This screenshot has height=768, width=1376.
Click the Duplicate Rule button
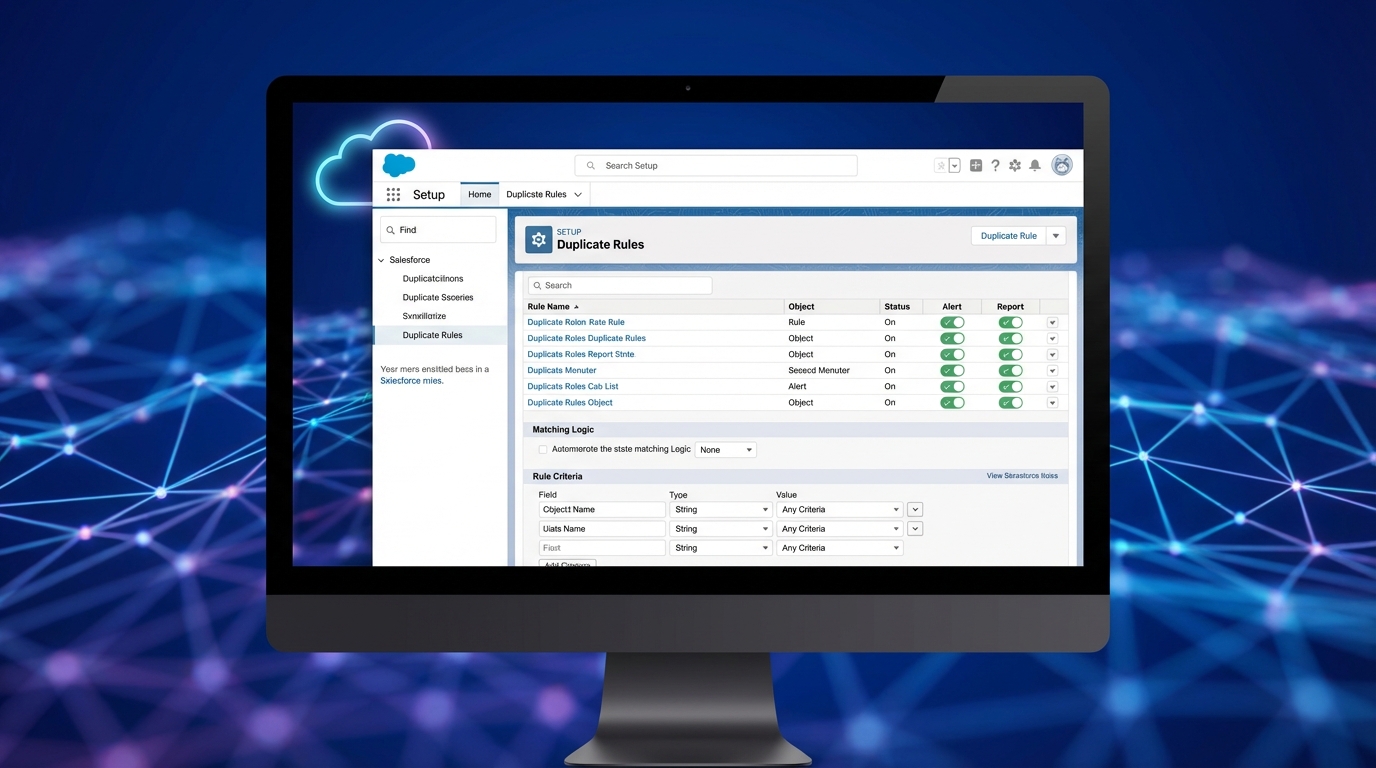1007,235
